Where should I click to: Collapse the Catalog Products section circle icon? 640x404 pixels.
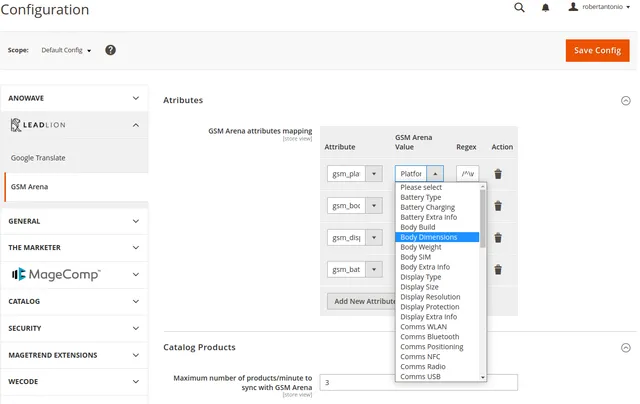(625, 348)
